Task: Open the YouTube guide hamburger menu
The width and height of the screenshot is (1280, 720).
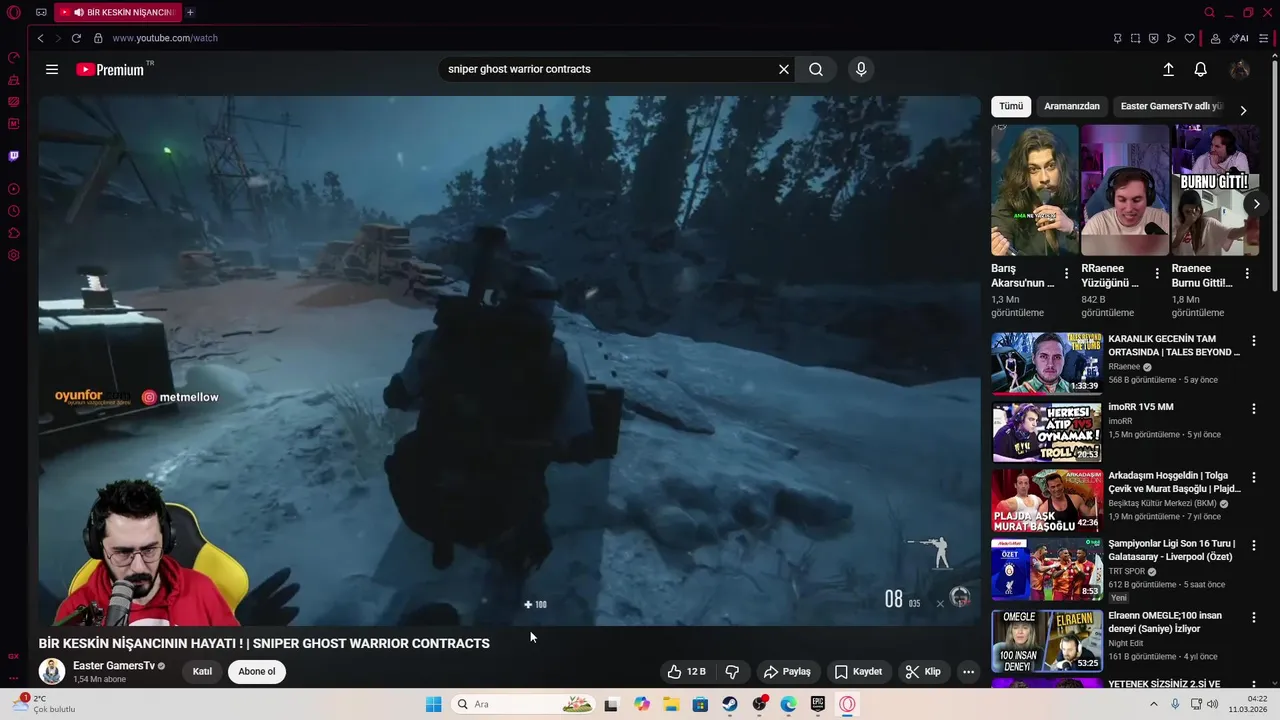Action: coord(52,69)
